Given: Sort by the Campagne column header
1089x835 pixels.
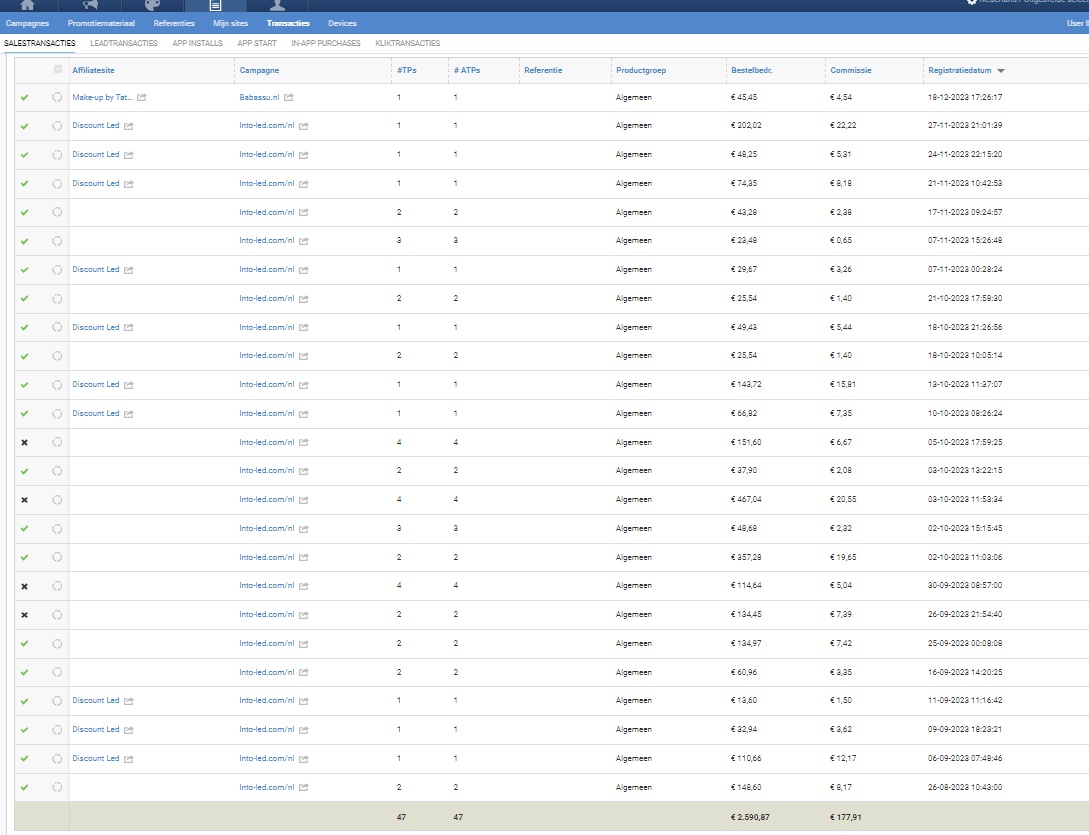Looking at the screenshot, I should [x=259, y=70].
